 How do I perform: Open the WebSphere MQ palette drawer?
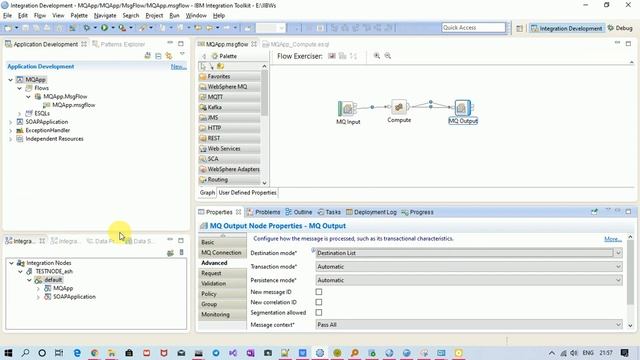click(x=229, y=87)
